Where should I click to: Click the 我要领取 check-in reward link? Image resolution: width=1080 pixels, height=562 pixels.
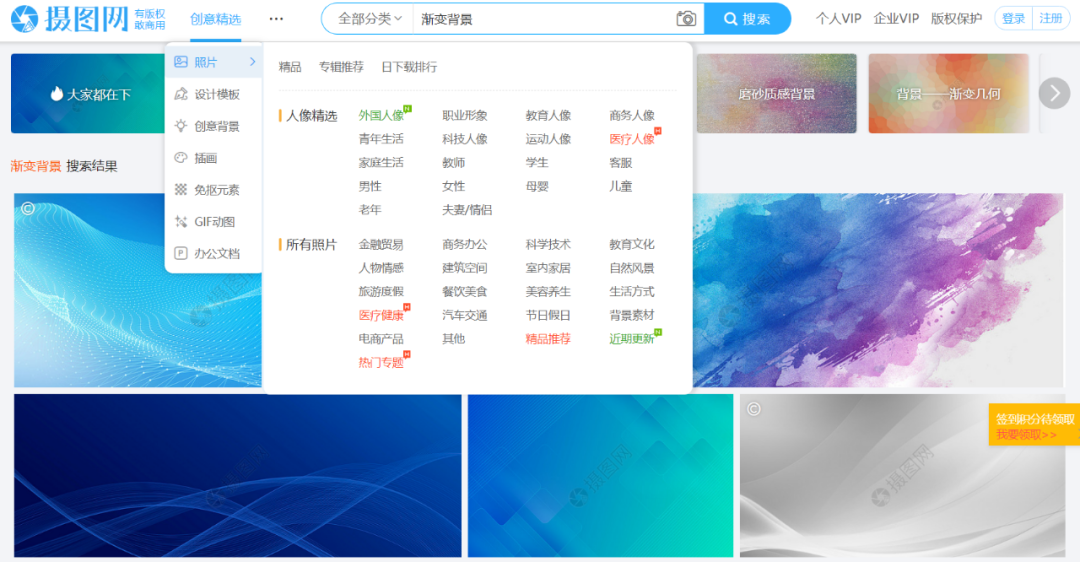tap(1026, 435)
